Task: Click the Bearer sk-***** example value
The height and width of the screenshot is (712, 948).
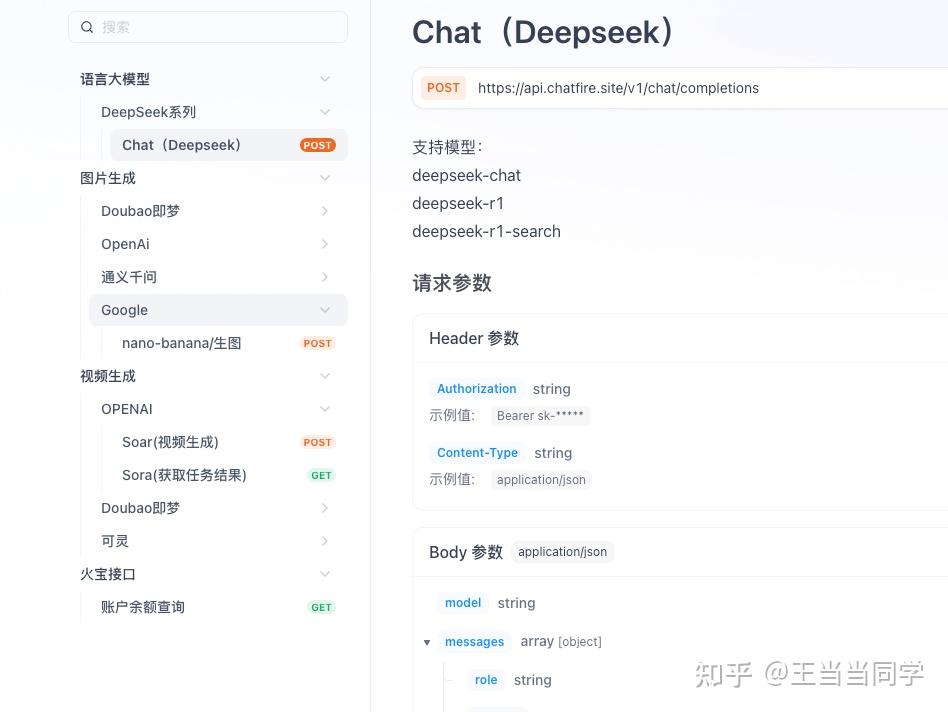Action: pyautogui.click(x=540, y=416)
